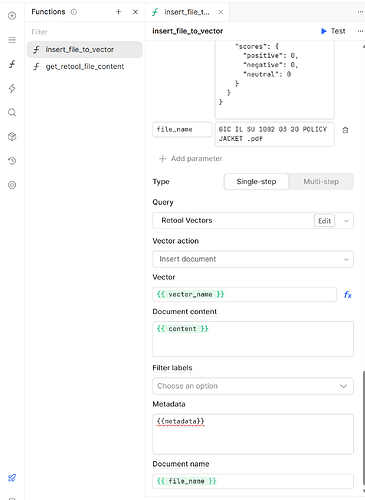Delete the file_name parameter with trash icon
The width and height of the screenshot is (365, 500).
345,130
